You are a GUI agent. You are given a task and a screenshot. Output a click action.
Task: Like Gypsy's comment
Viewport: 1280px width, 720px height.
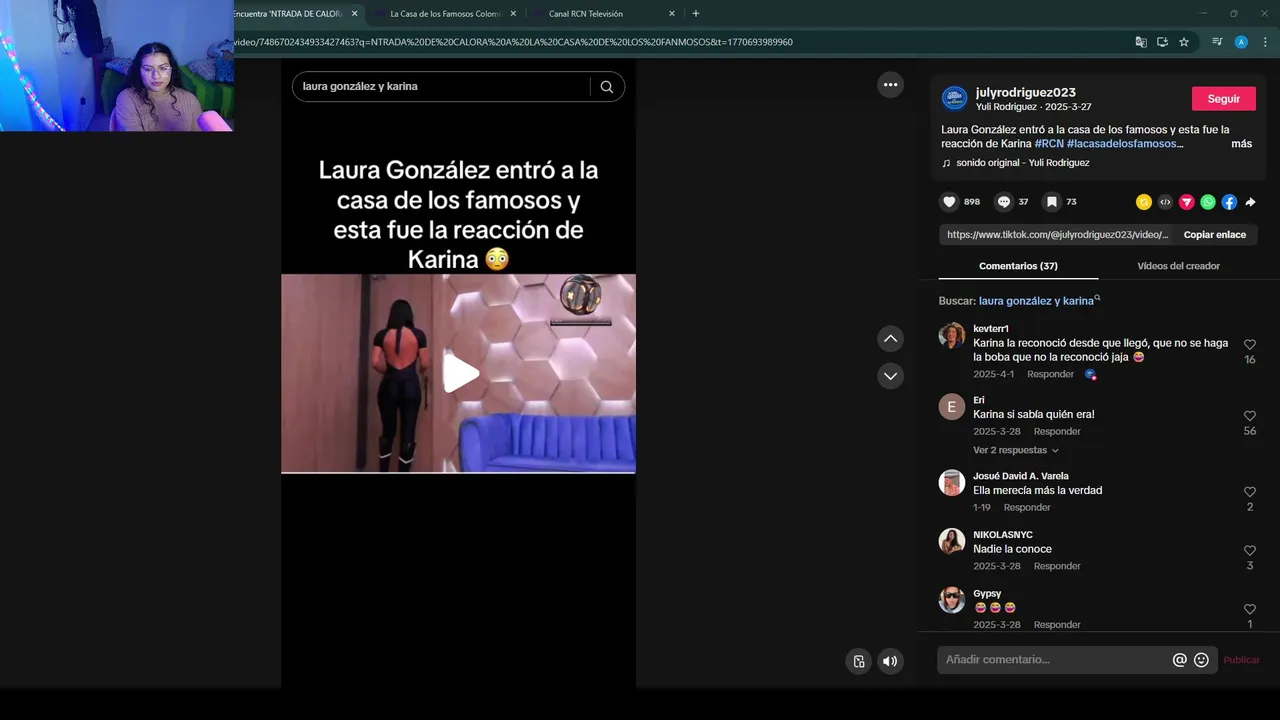click(1250, 609)
